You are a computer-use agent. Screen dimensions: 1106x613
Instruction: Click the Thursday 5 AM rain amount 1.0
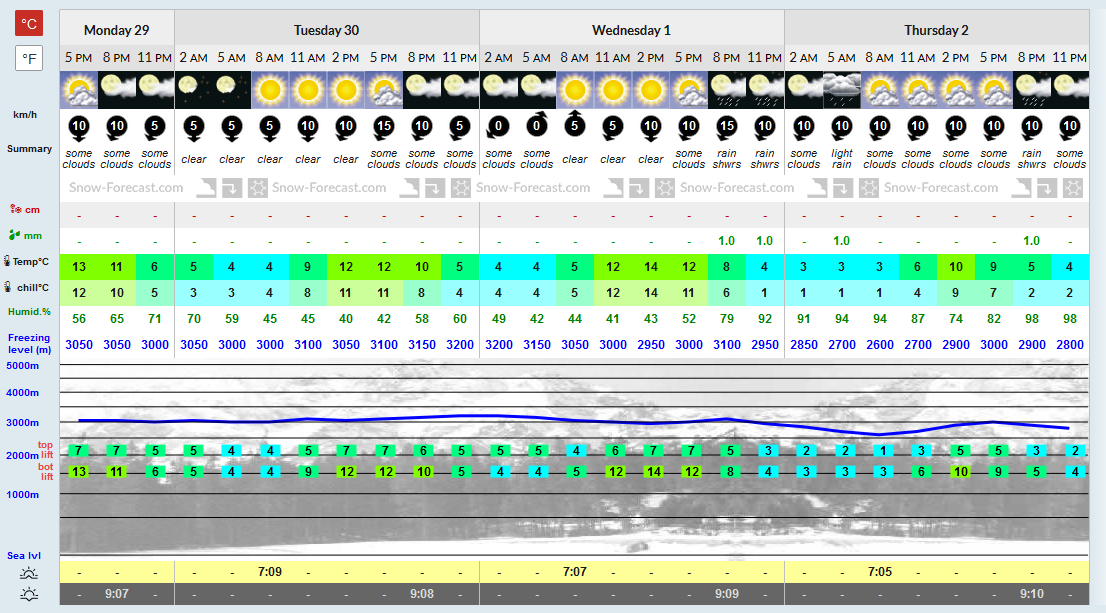[x=841, y=241]
